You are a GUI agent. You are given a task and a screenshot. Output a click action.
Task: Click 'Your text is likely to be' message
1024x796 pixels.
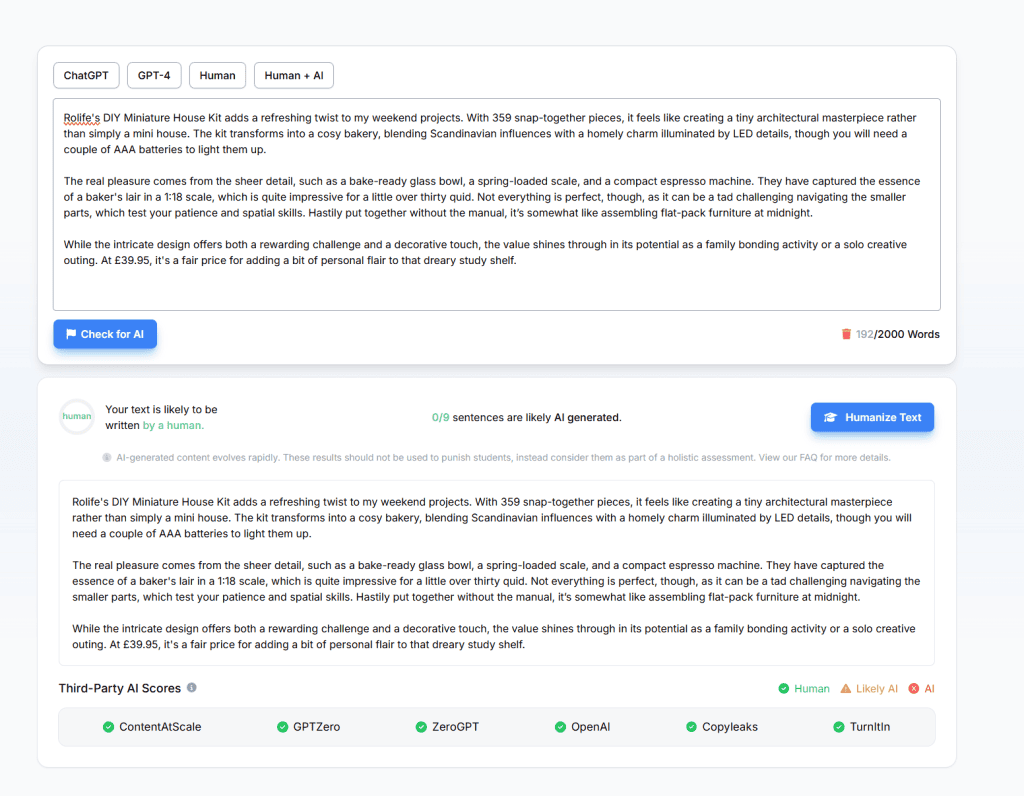point(161,409)
